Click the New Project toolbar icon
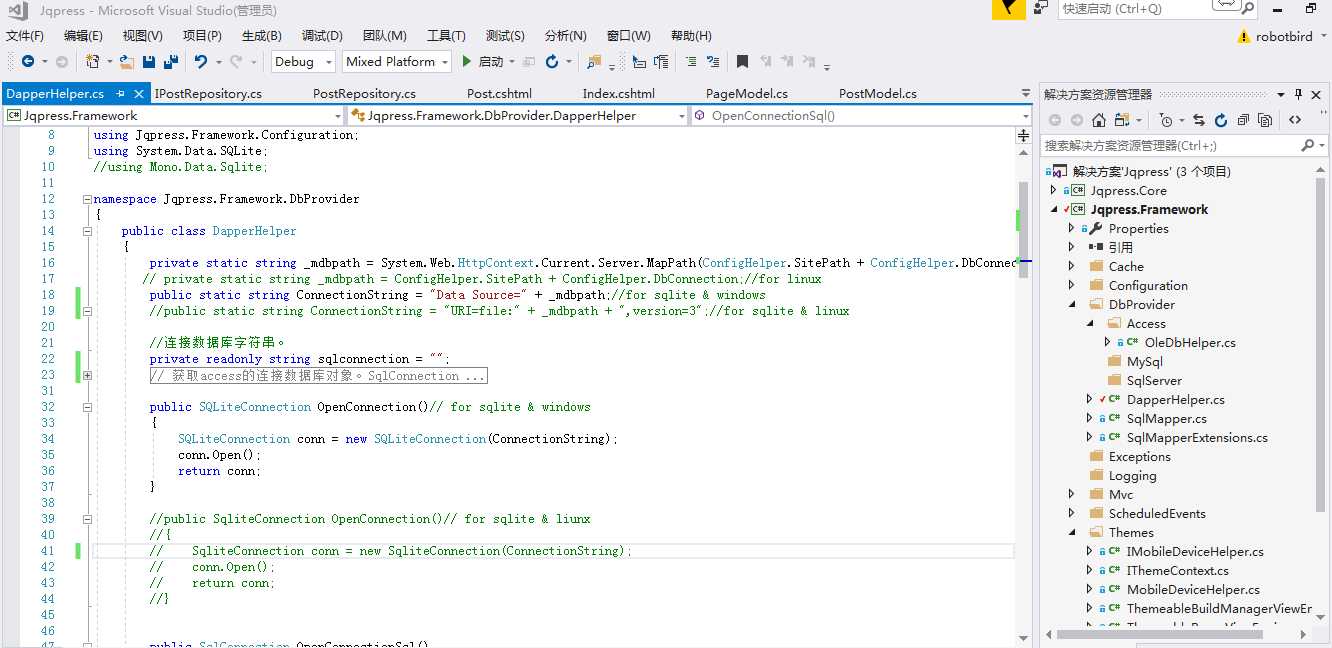This screenshot has width=1332, height=648. coord(92,61)
